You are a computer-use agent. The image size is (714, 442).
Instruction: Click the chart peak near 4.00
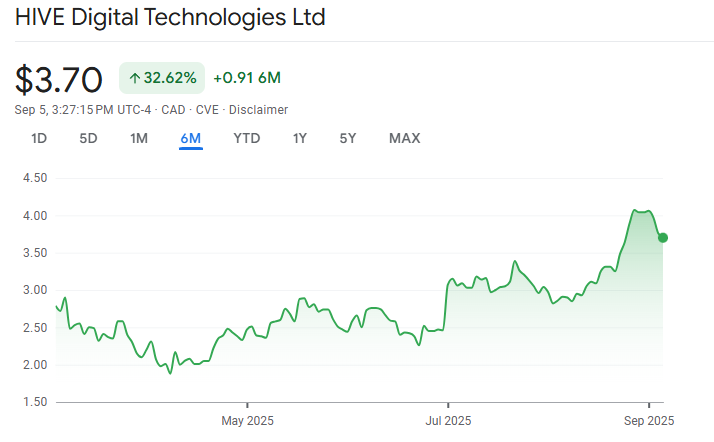pos(634,210)
